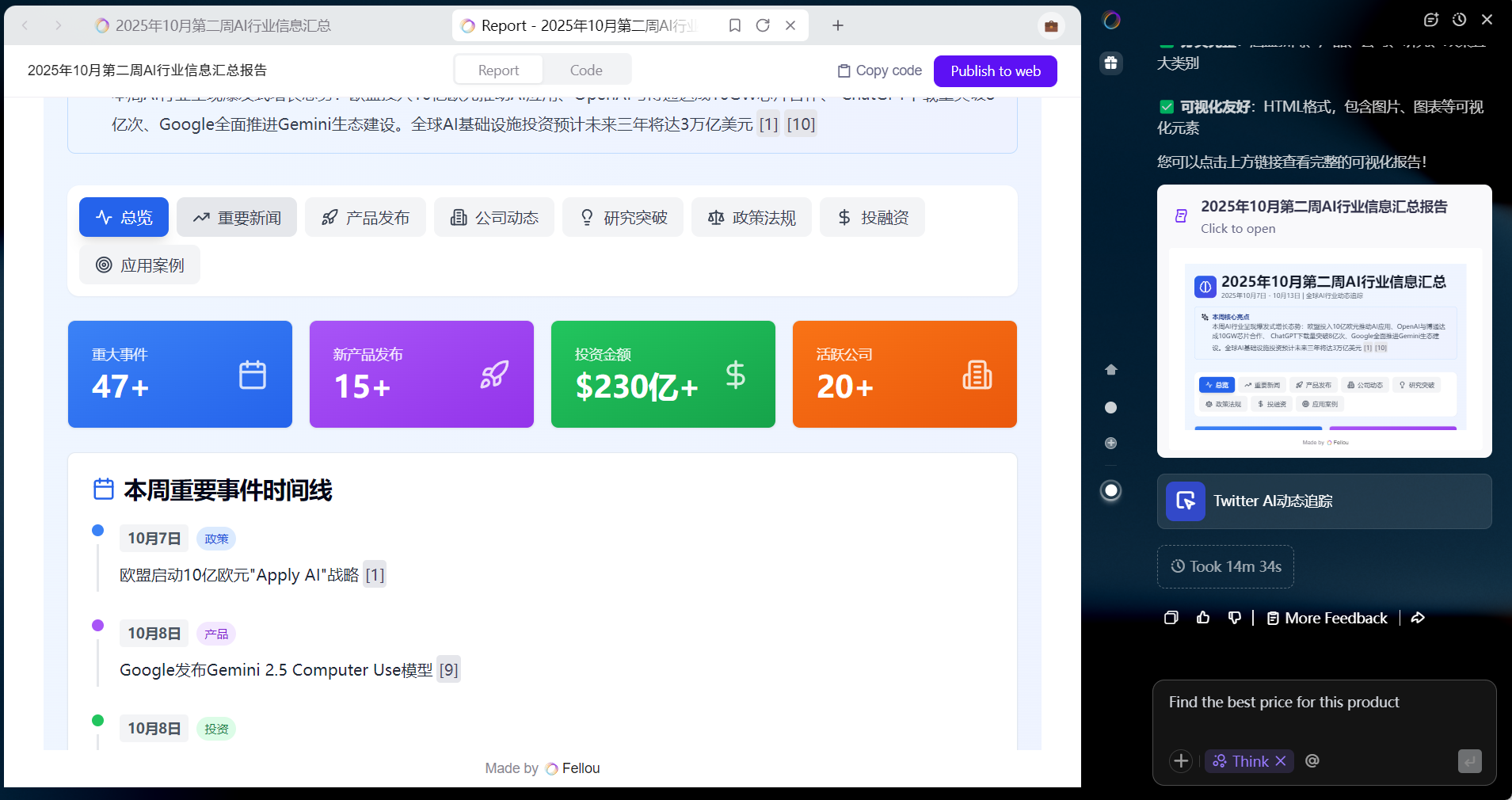1512x800 pixels.
Task: Copy the response using copy icon
Action: pos(1171,618)
